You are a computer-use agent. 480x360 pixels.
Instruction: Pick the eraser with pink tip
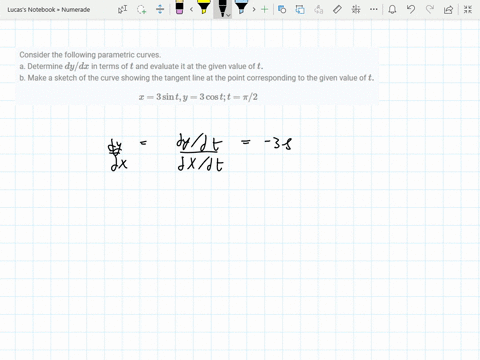[179, 8]
